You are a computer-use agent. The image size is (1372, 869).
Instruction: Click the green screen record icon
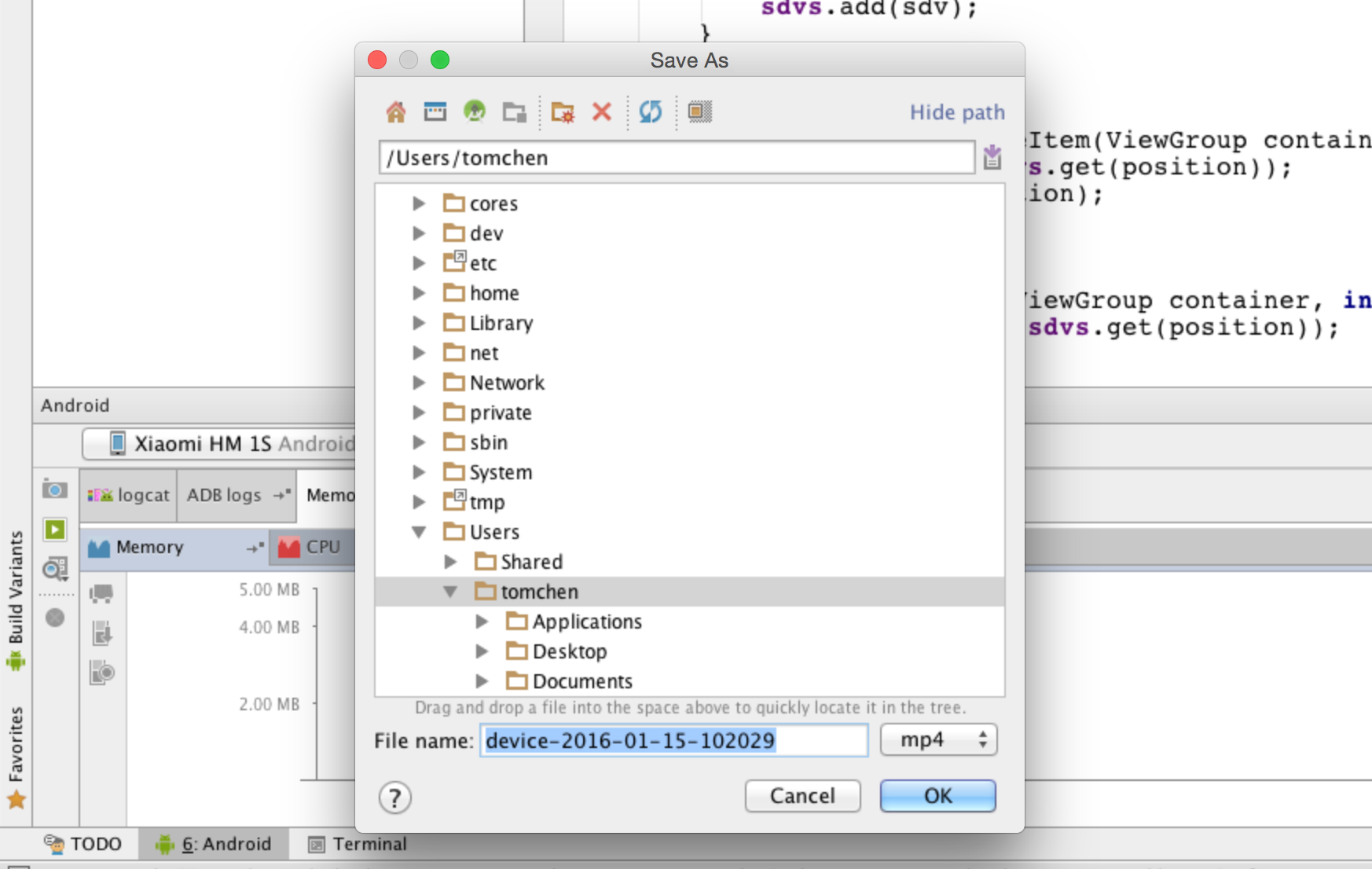(x=54, y=530)
